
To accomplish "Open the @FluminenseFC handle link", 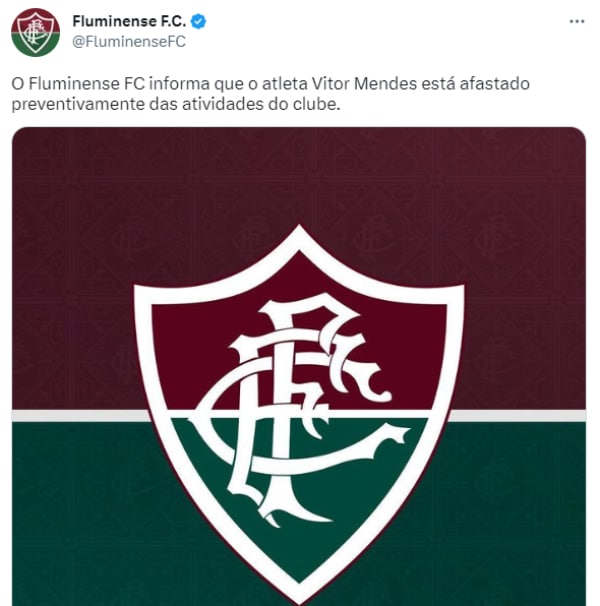I will click(129, 41).
